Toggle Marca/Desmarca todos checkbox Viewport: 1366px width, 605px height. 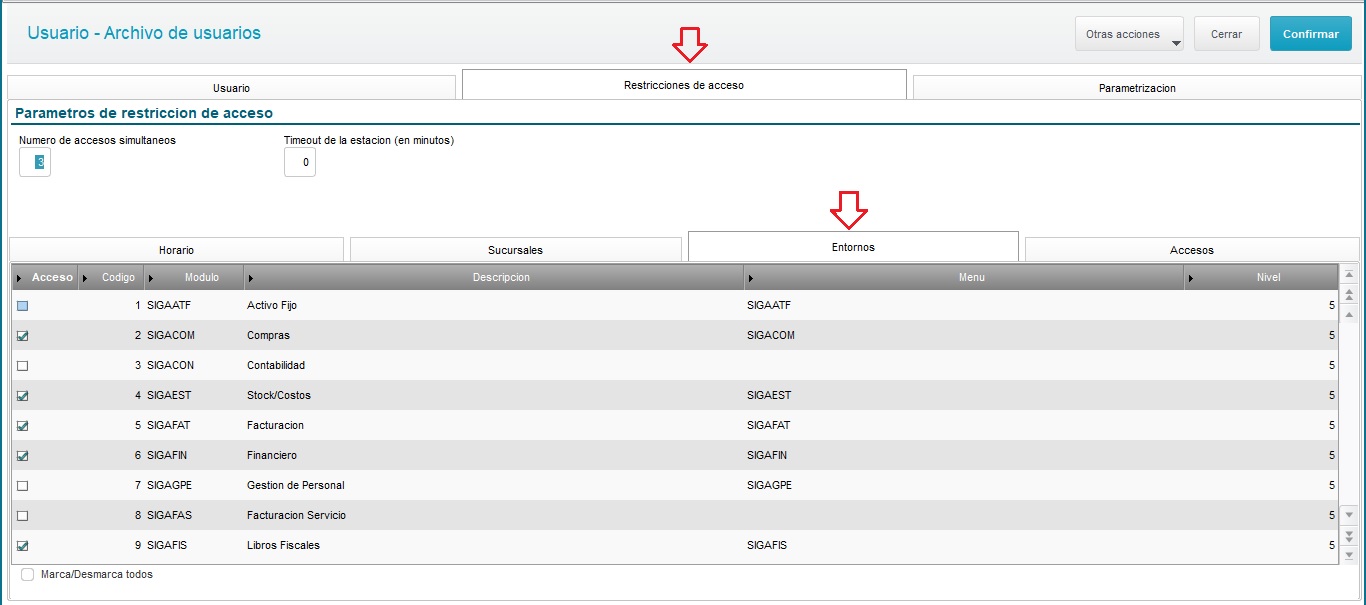tap(28, 575)
